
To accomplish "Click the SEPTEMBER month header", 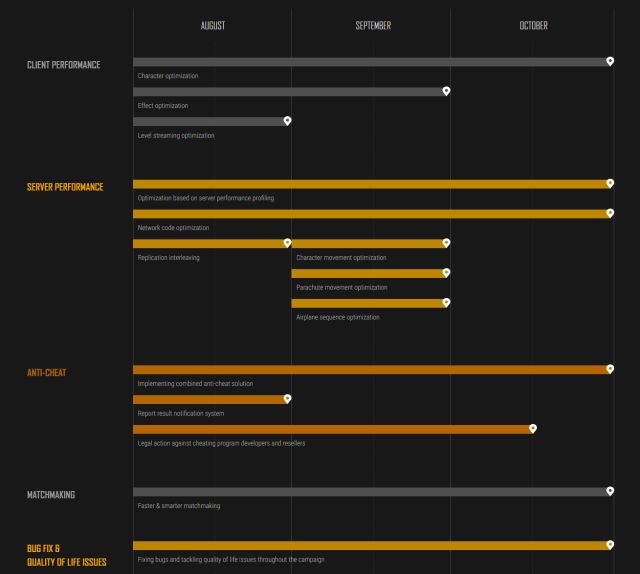I will point(373,26).
